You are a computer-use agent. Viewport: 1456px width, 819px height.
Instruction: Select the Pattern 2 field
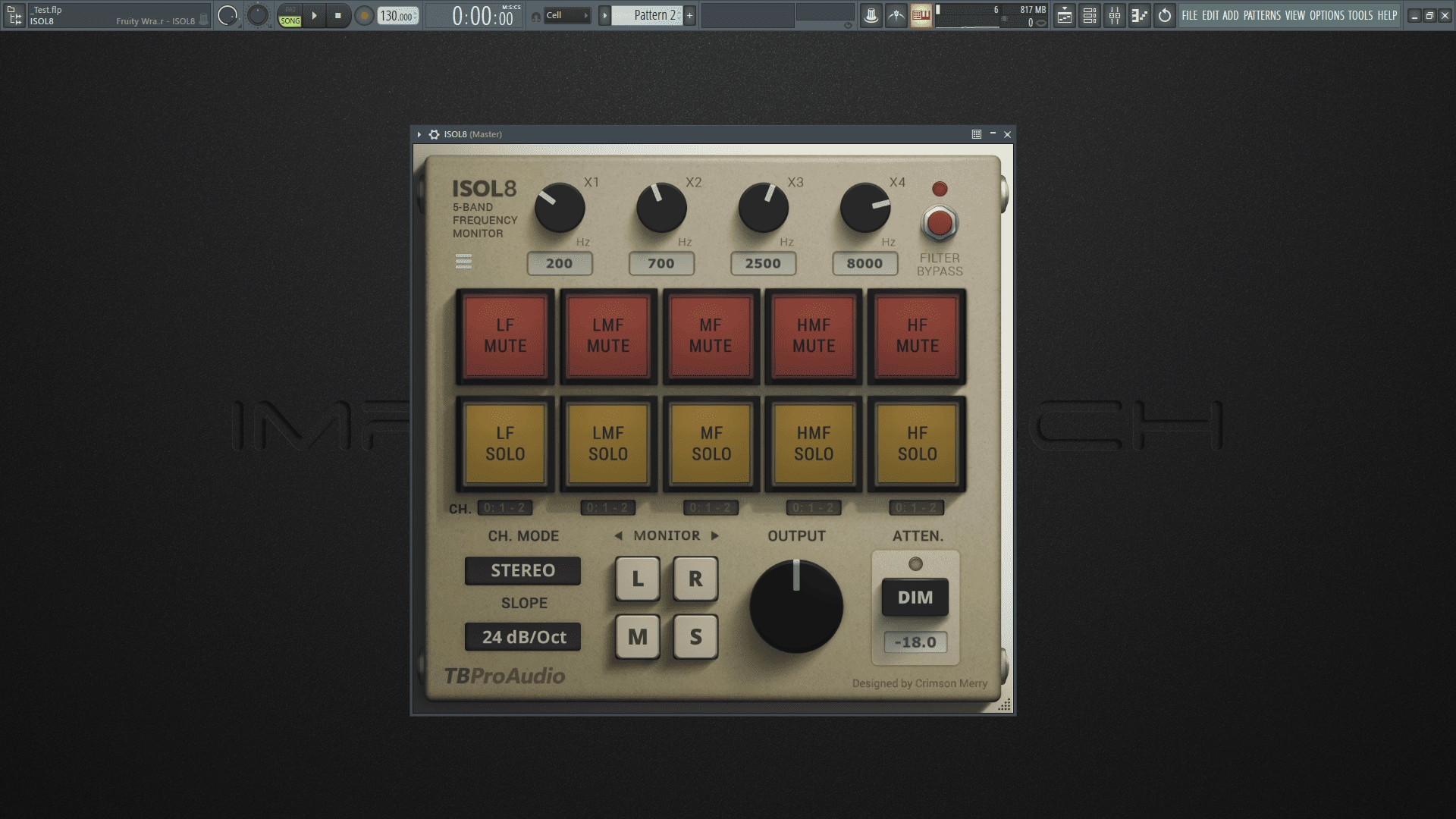[648, 15]
